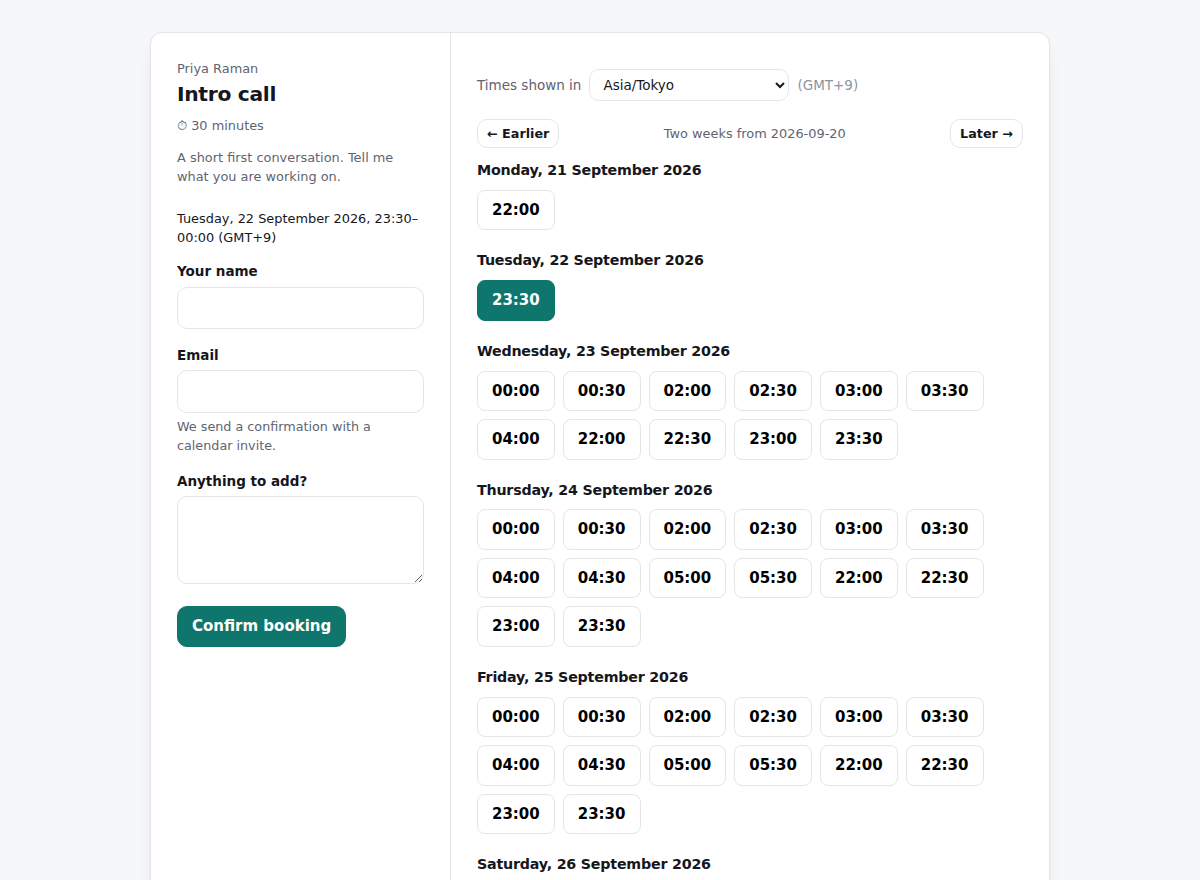Screen dimensions: 1200x880
Task: Select 03:30 on Wednesday 23 September
Action: (x=945, y=391)
